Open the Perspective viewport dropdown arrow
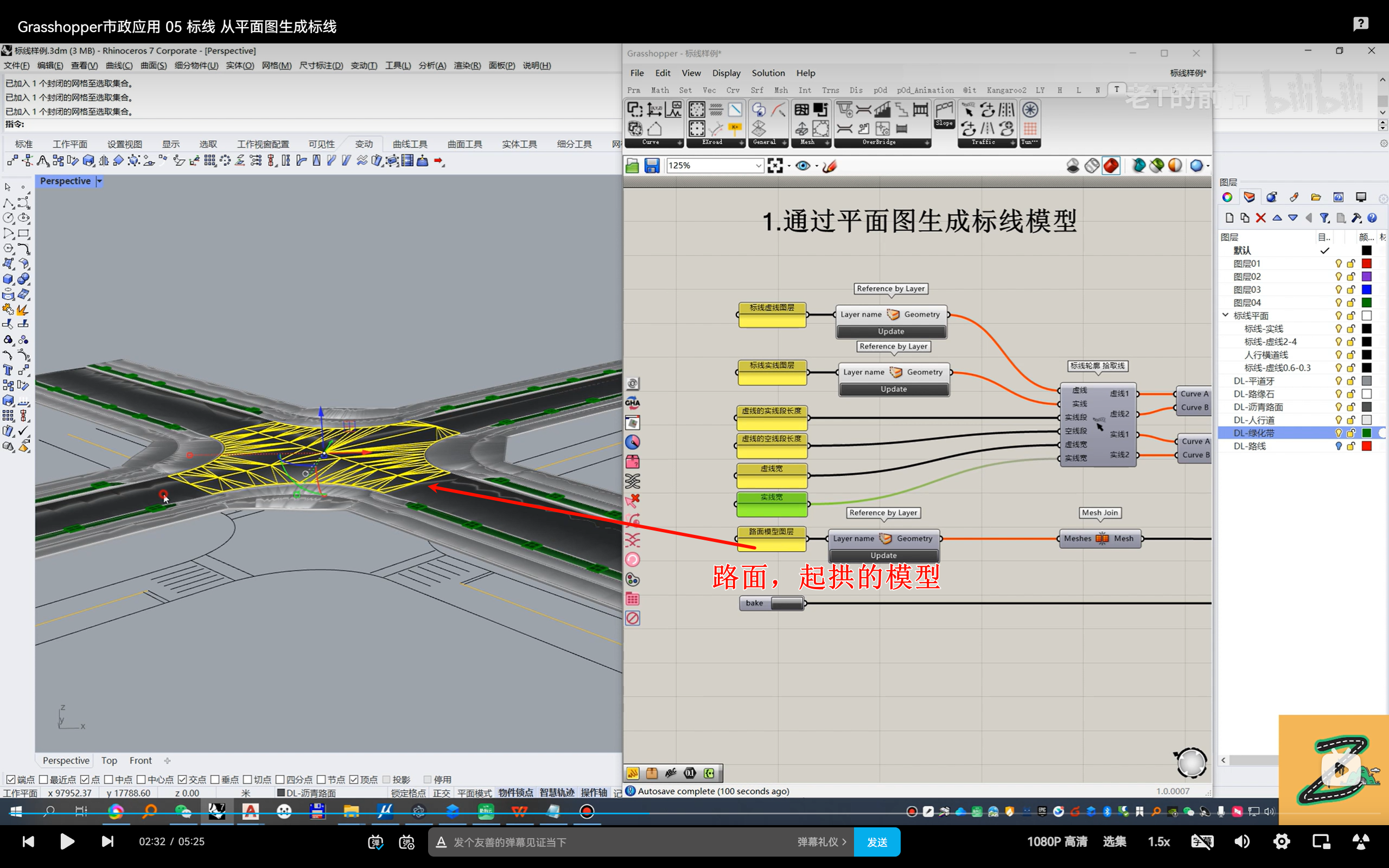 (99, 181)
